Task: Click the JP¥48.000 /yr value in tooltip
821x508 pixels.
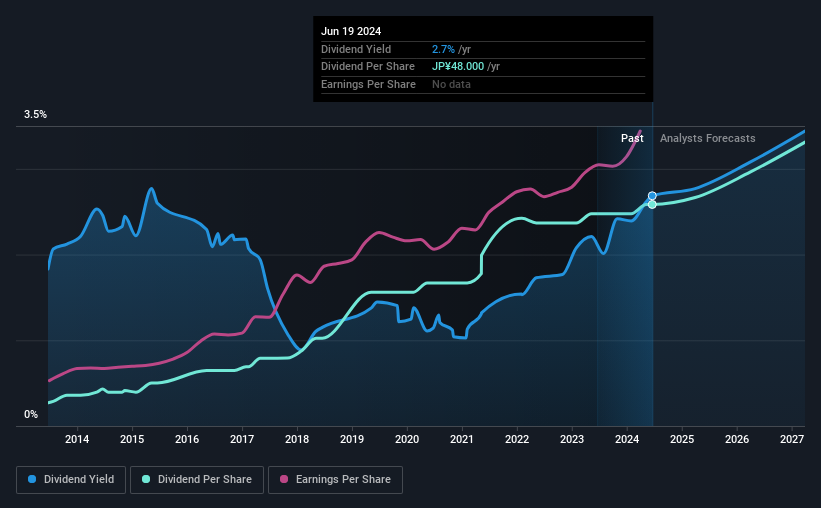Action: (466, 67)
